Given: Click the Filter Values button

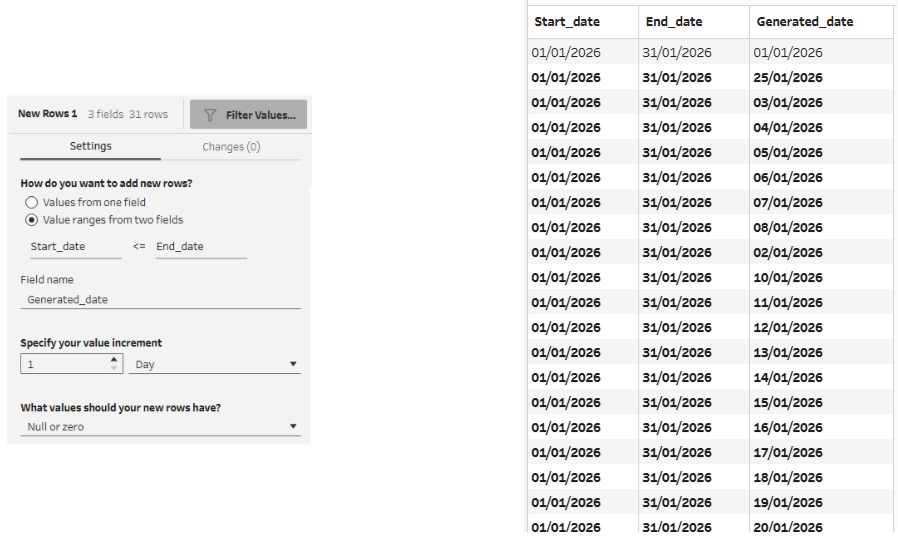Looking at the screenshot, I should [x=249, y=115].
